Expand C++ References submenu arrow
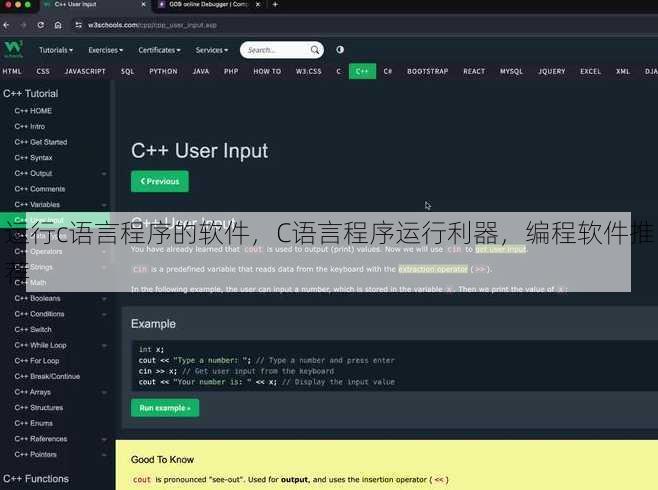 pos(104,439)
